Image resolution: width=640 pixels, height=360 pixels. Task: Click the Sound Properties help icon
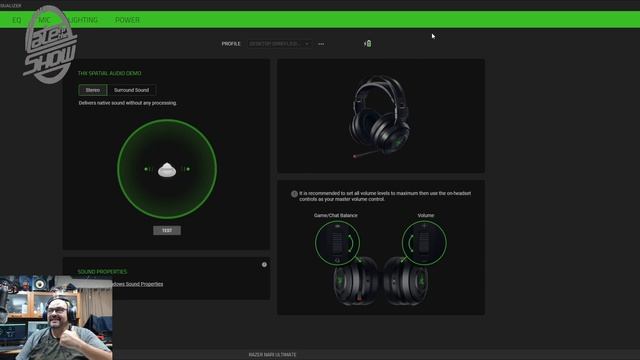pos(264,264)
